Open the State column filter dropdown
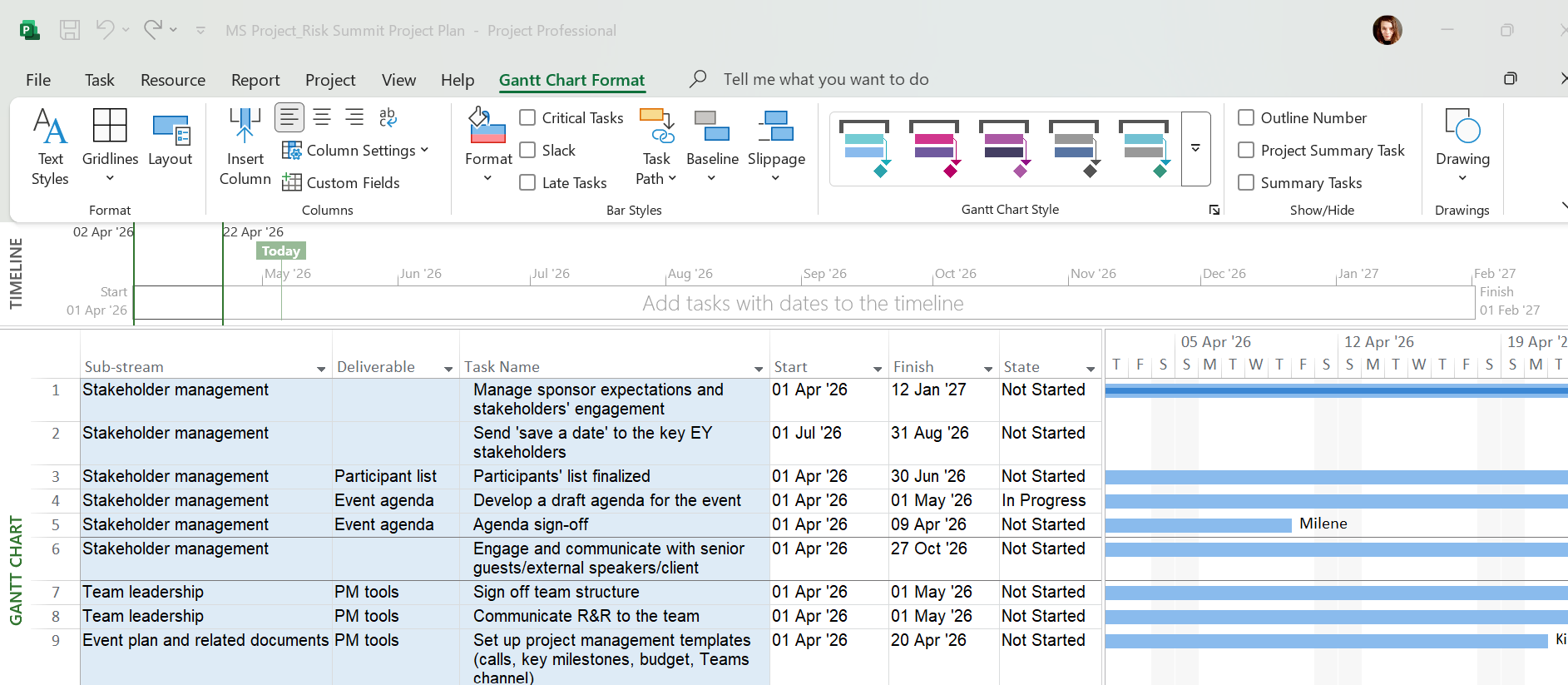This screenshot has width=1568, height=685. (x=1091, y=369)
